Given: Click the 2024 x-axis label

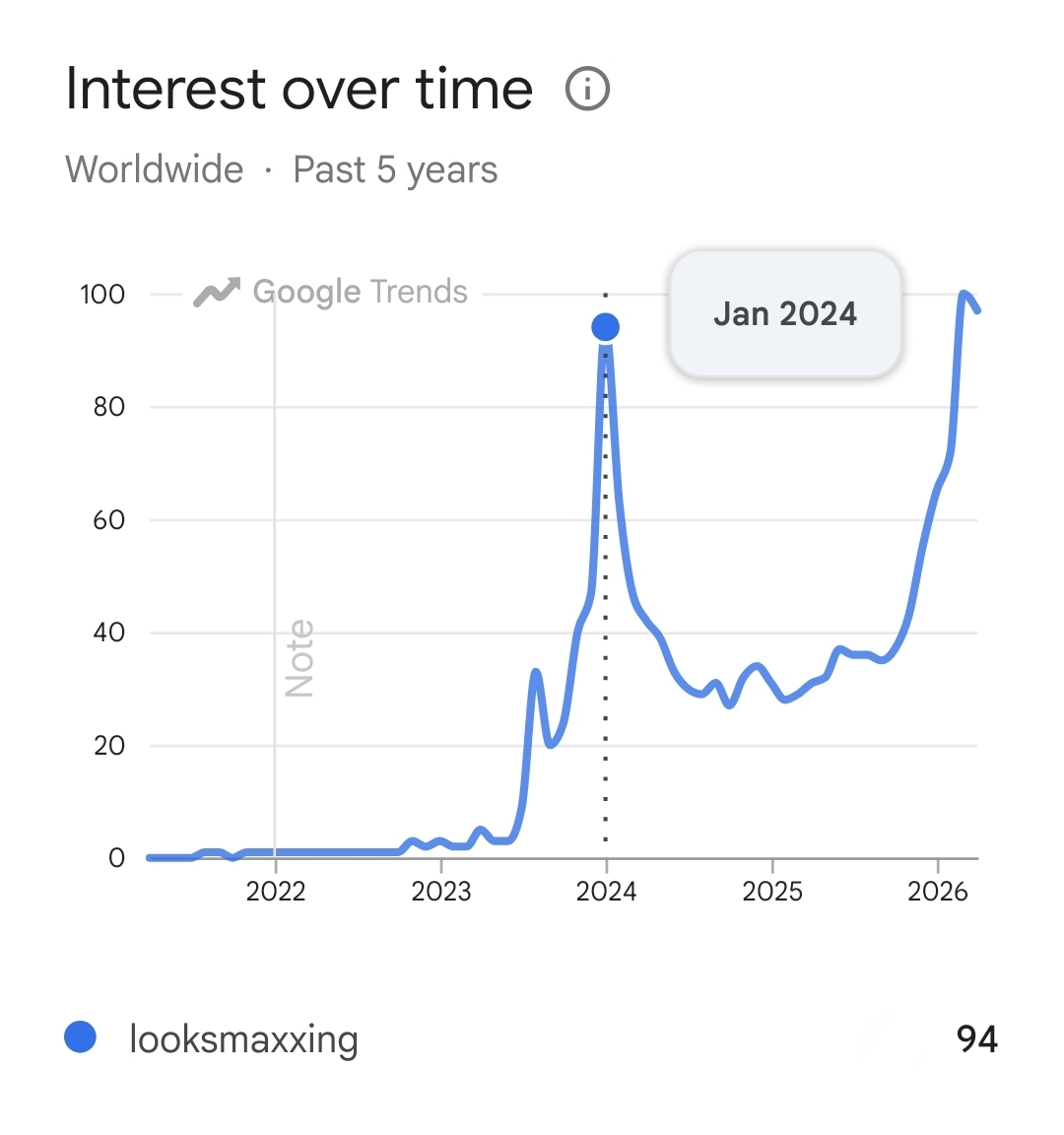Looking at the screenshot, I should coord(606,892).
